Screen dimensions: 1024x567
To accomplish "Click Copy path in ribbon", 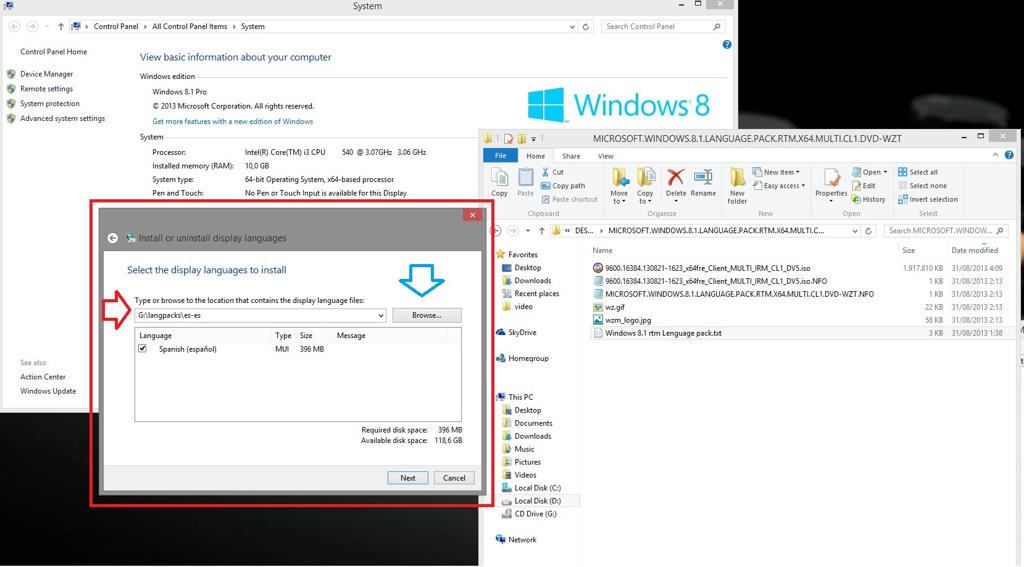I will pyautogui.click(x=563, y=186).
